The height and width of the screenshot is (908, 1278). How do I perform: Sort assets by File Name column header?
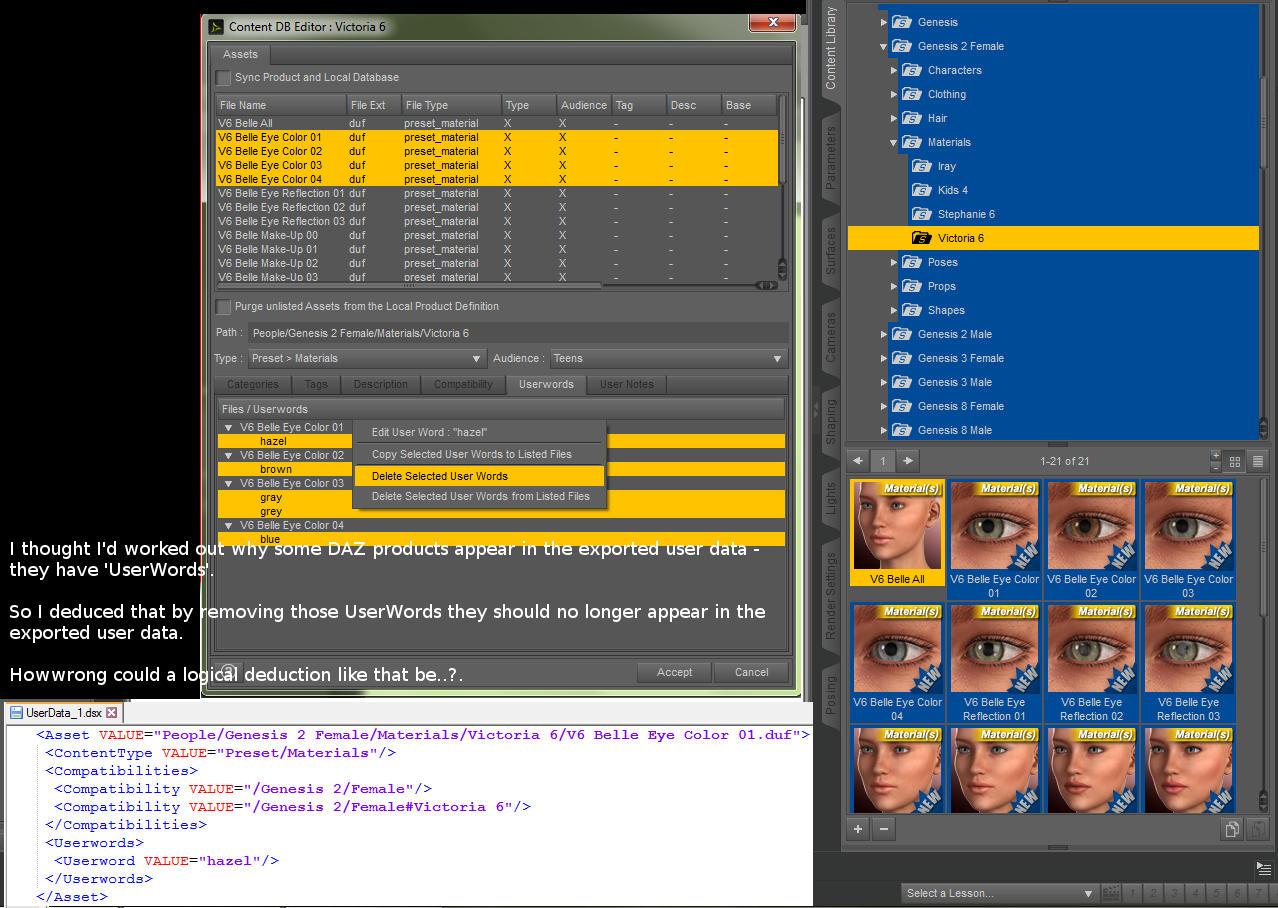pyautogui.click(x=281, y=105)
